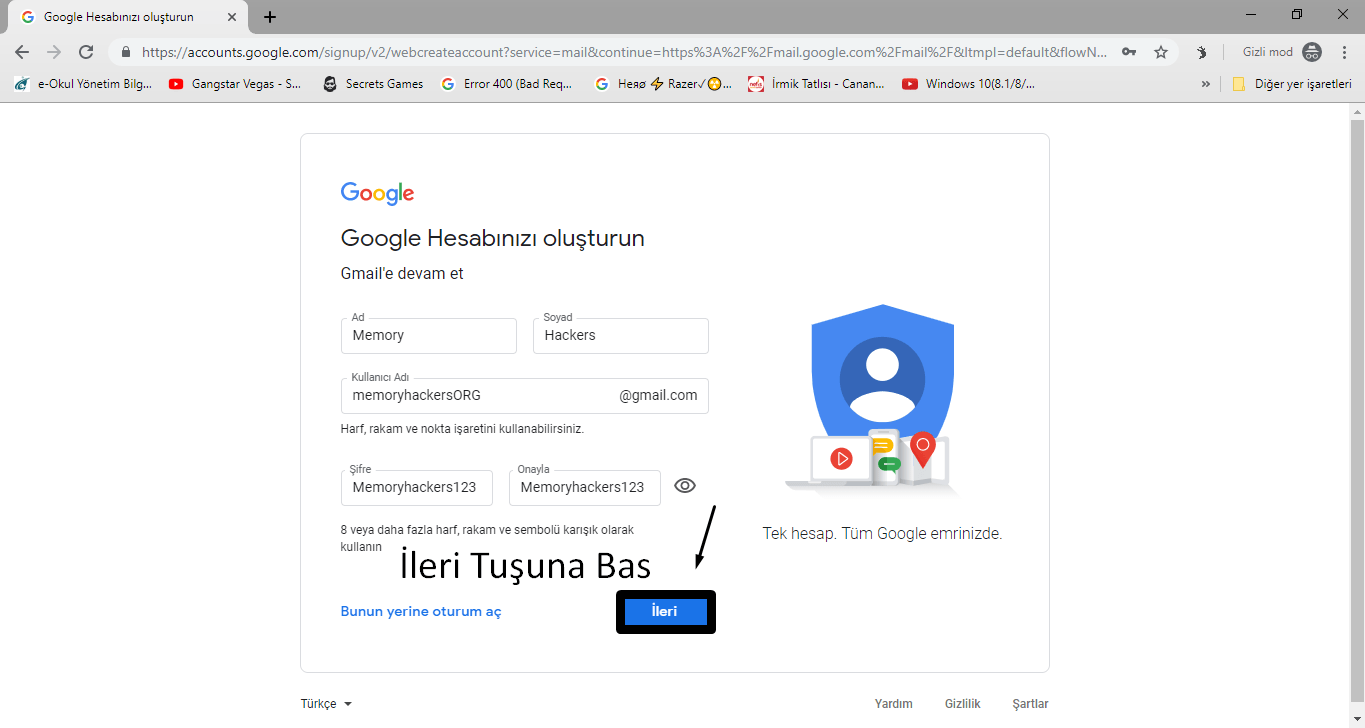Toggle password visibility eye icon

click(x=685, y=486)
